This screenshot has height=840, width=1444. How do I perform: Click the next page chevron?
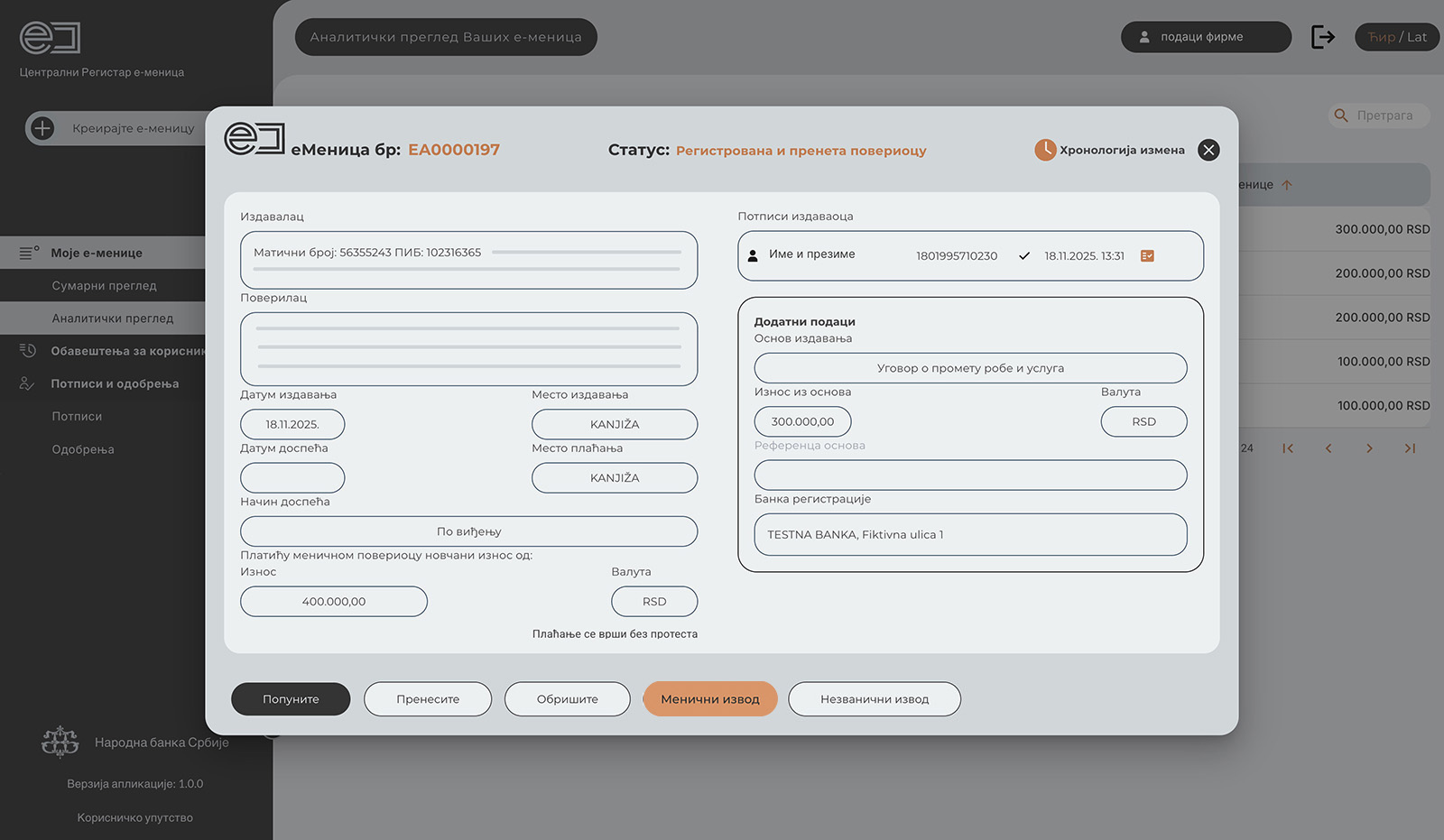1369,448
